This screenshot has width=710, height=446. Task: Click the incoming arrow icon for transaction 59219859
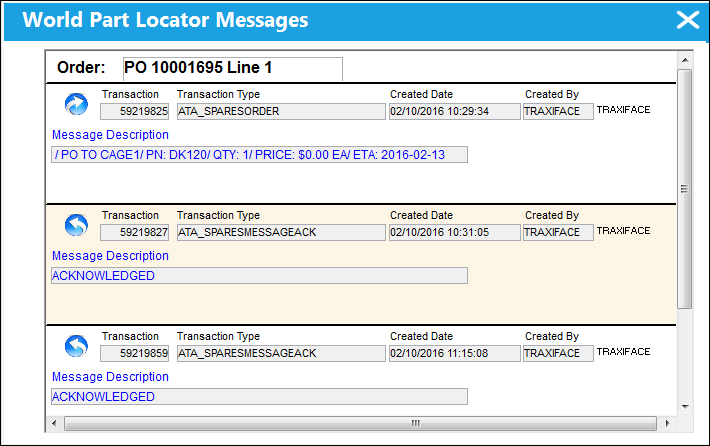point(76,346)
